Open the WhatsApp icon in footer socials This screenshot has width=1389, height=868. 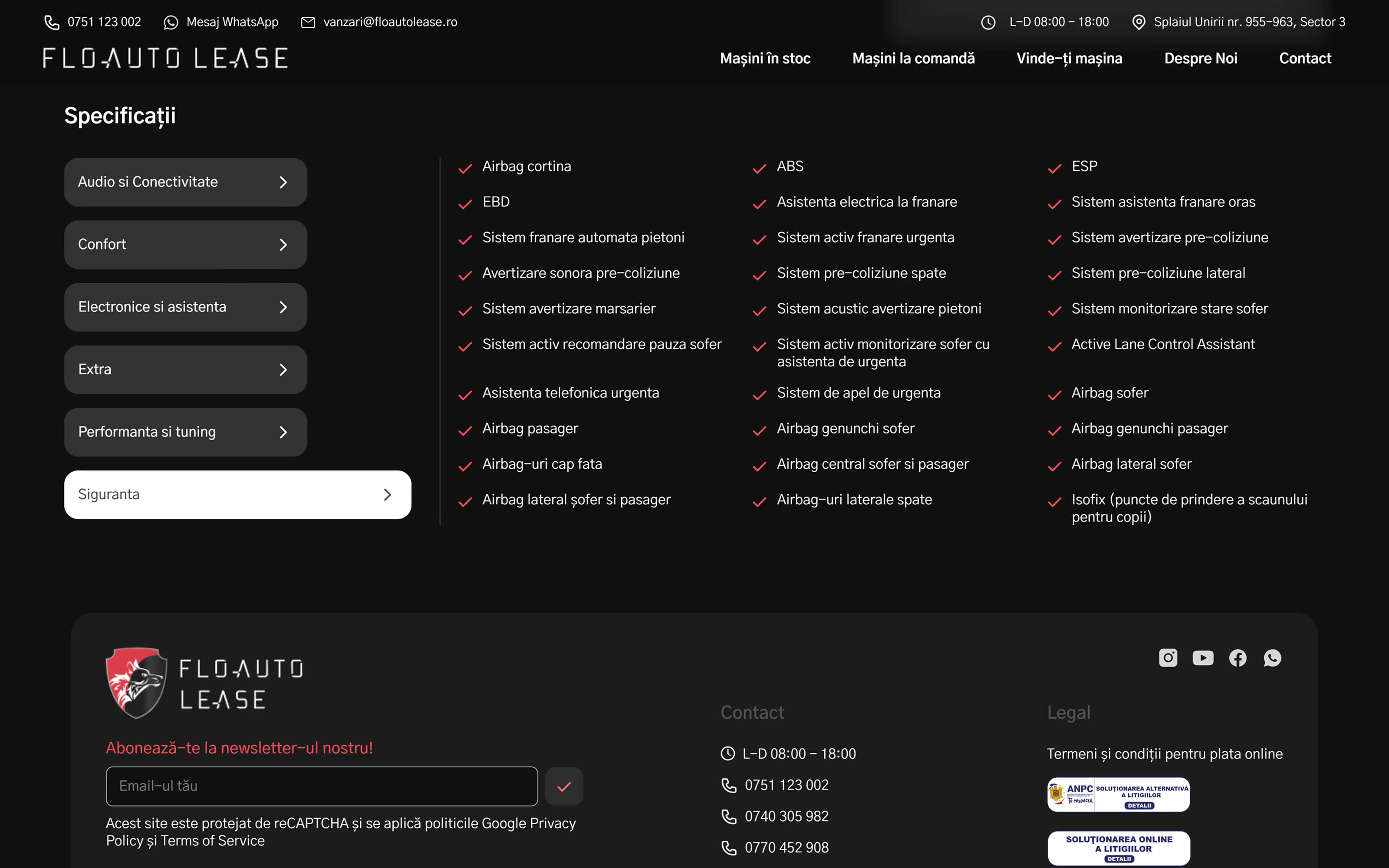pyautogui.click(x=1273, y=658)
